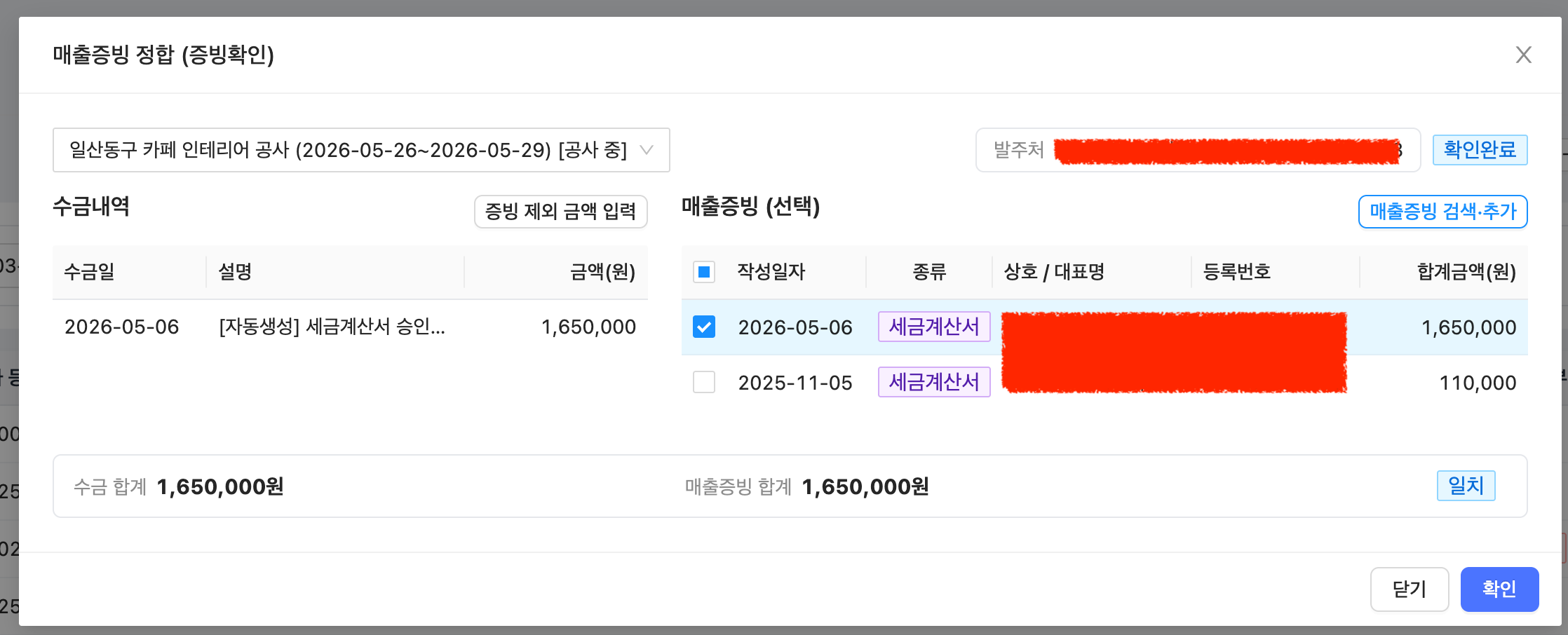Screen dimensions: 1568x635
Task: Toggle the select-all checkbox in 작성일자 header
Action: (704, 272)
